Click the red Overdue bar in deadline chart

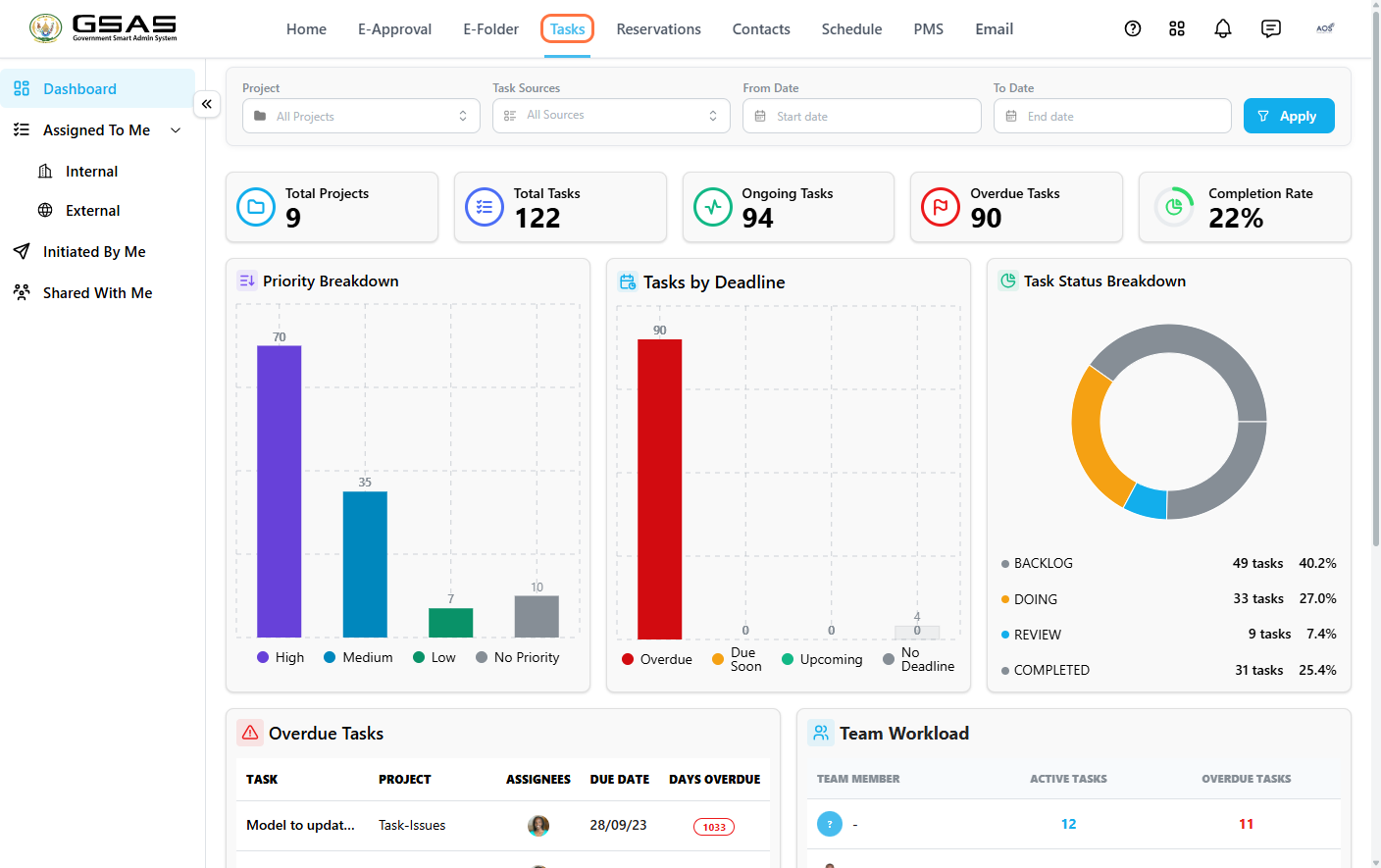(x=660, y=489)
